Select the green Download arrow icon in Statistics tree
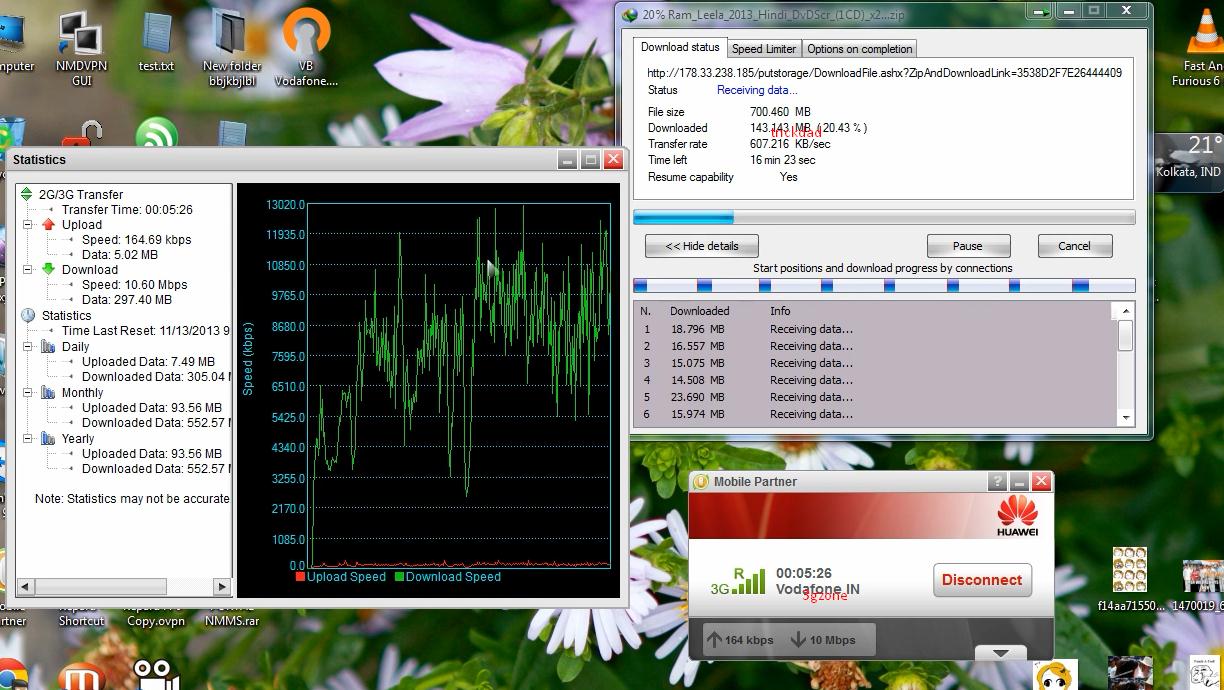The width and height of the screenshot is (1224, 690). (x=48, y=270)
